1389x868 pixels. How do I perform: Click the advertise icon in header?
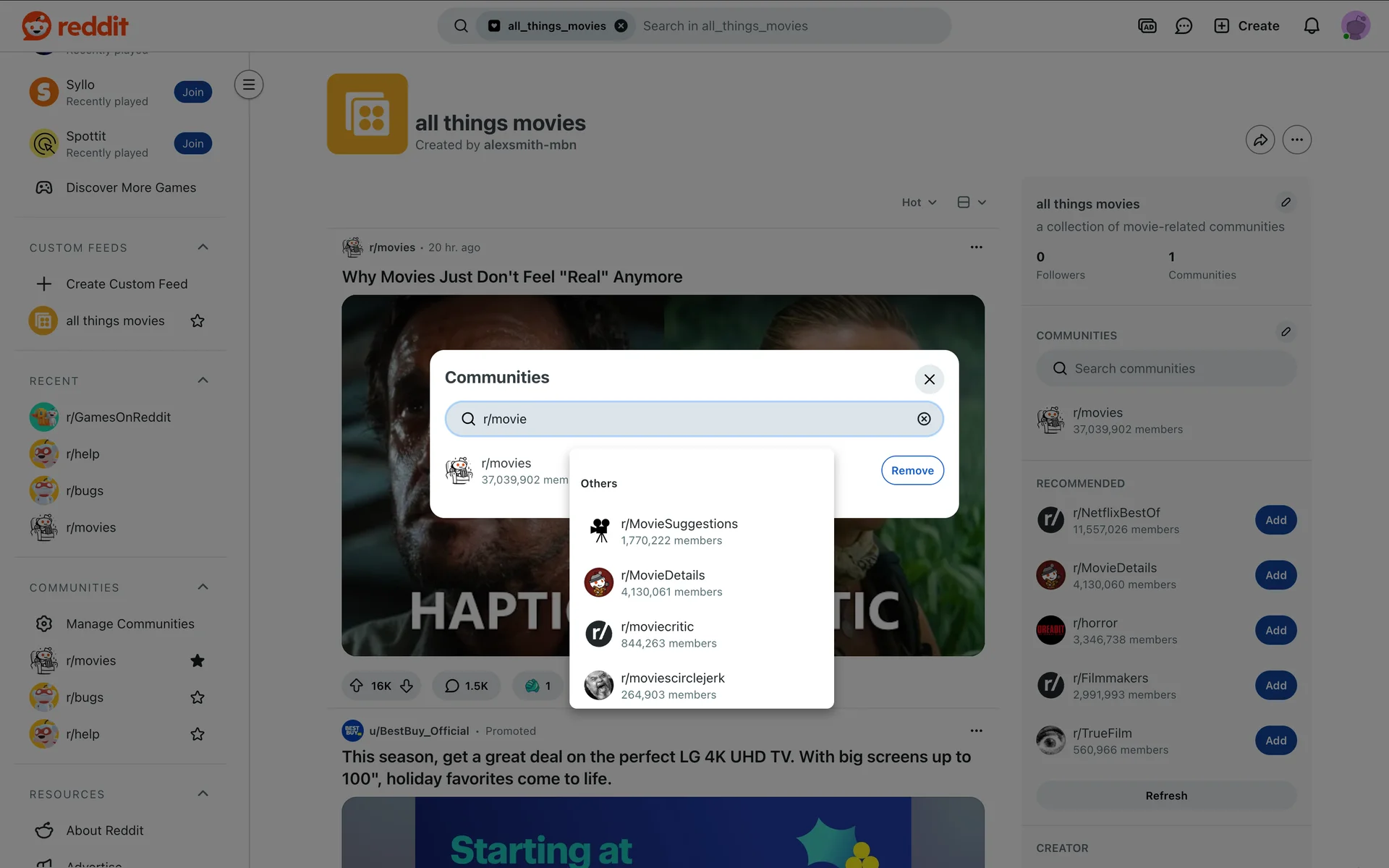point(1147,26)
